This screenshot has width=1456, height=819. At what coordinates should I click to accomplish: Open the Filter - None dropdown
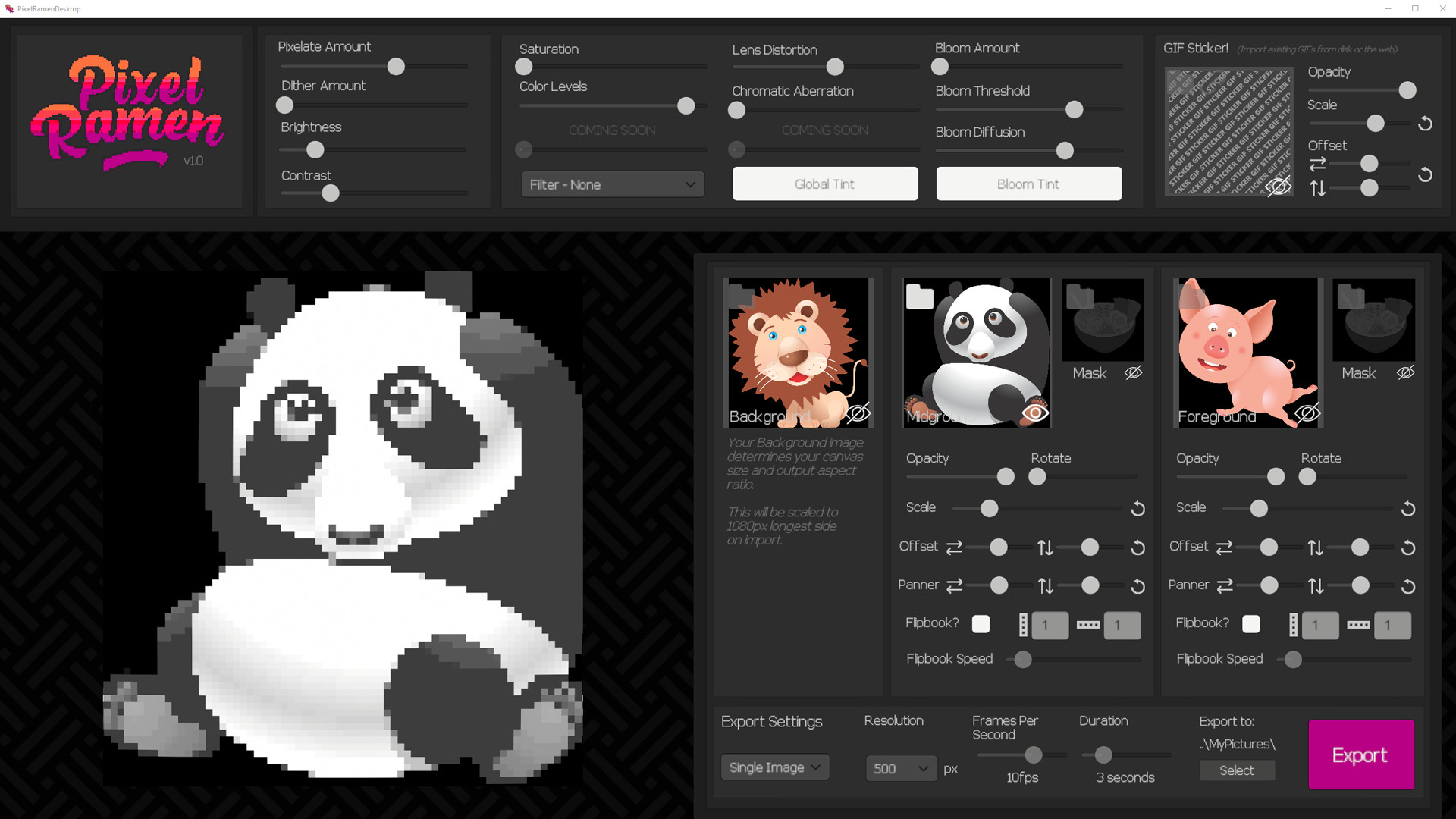[x=612, y=184]
